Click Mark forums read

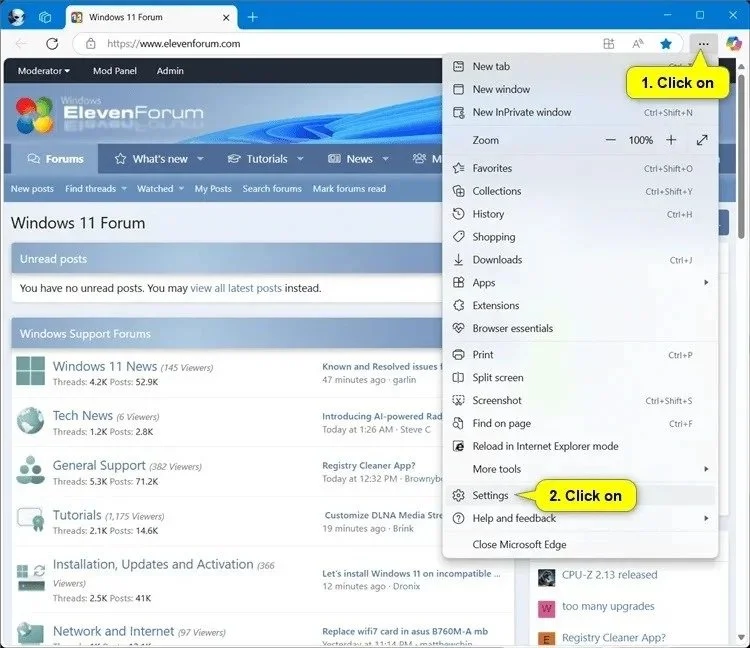click(x=349, y=189)
